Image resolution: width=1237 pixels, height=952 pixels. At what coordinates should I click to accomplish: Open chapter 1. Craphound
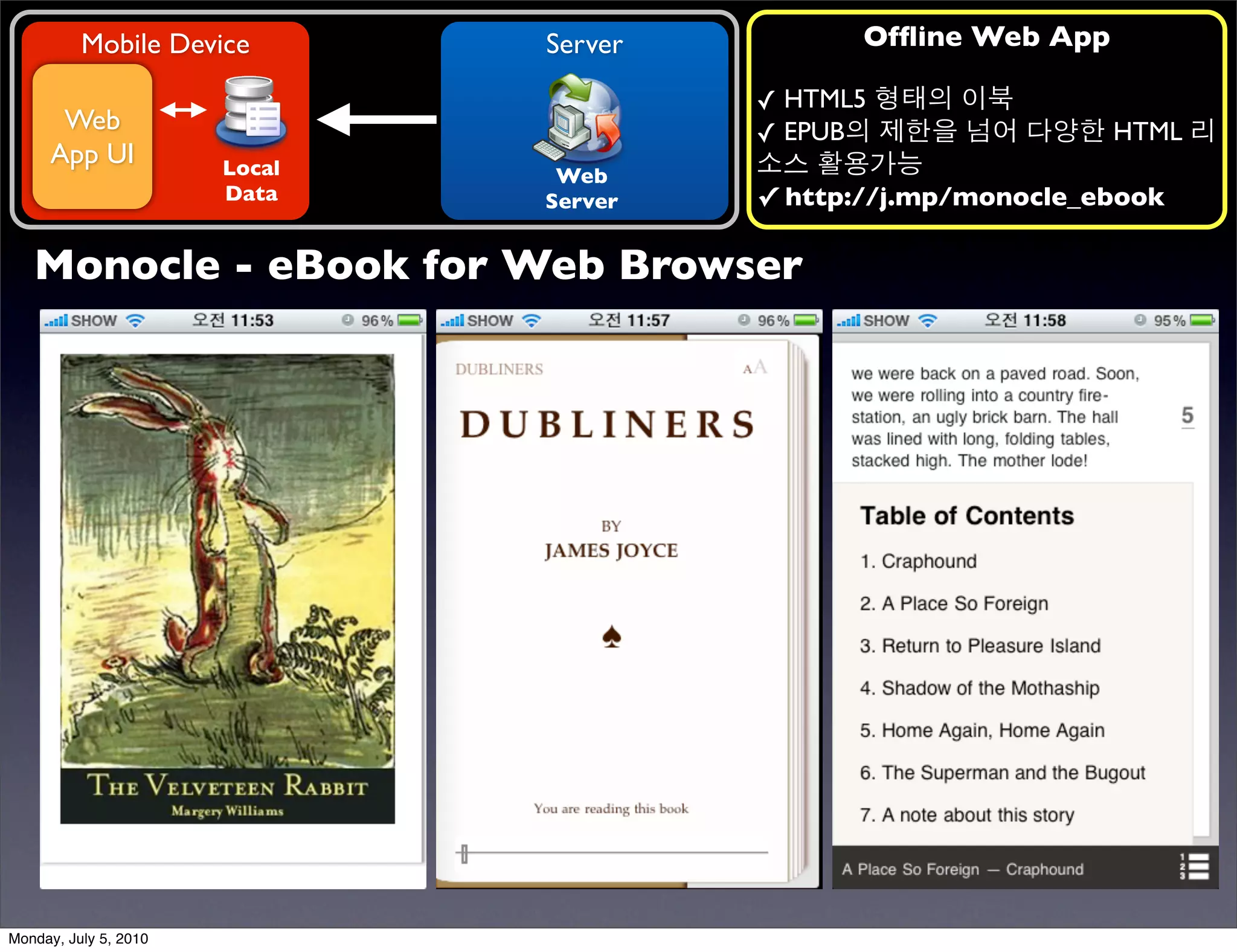click(918, 561)
